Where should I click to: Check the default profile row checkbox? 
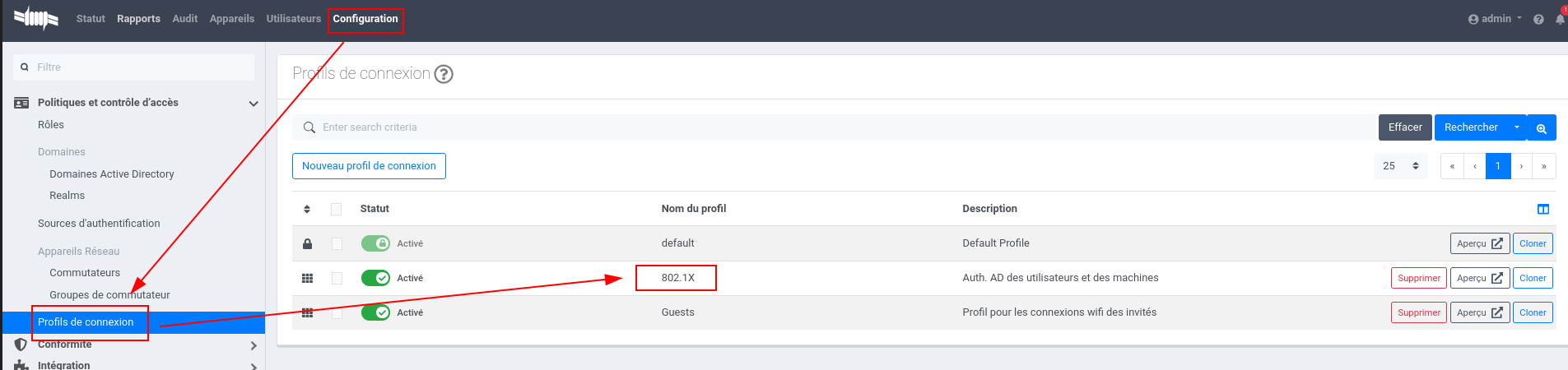click(x=336, y=243)
